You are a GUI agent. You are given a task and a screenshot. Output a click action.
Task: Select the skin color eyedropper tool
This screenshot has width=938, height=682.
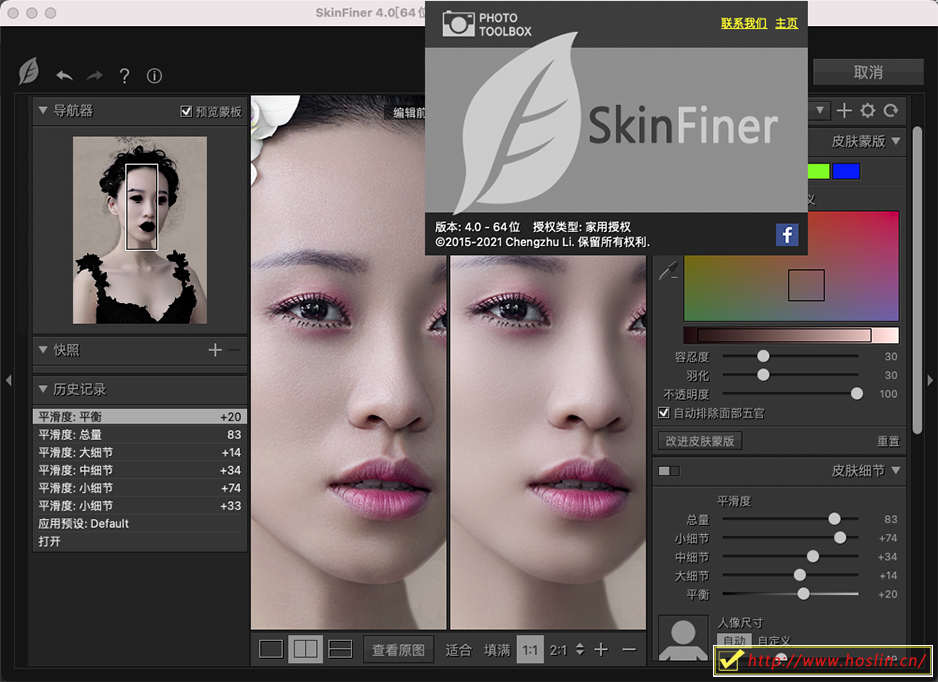[668, 270]
